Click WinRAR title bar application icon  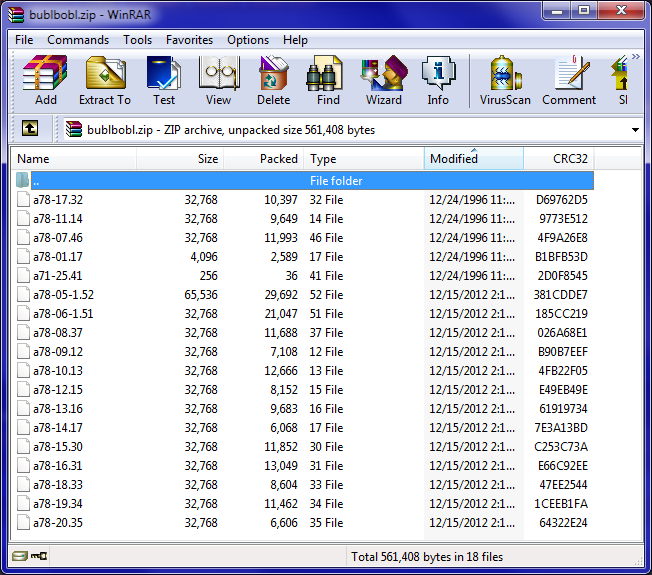[17, 15]
